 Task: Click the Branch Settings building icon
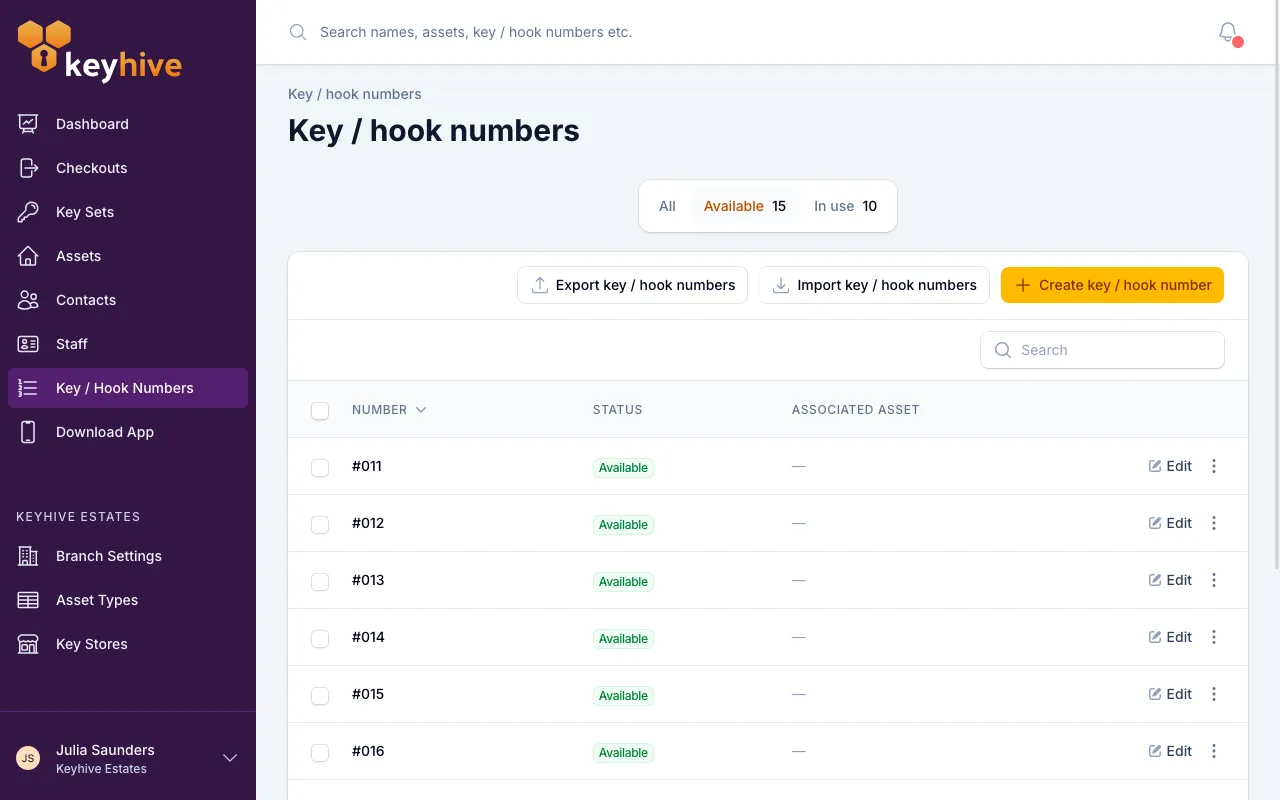pos(28,556)
